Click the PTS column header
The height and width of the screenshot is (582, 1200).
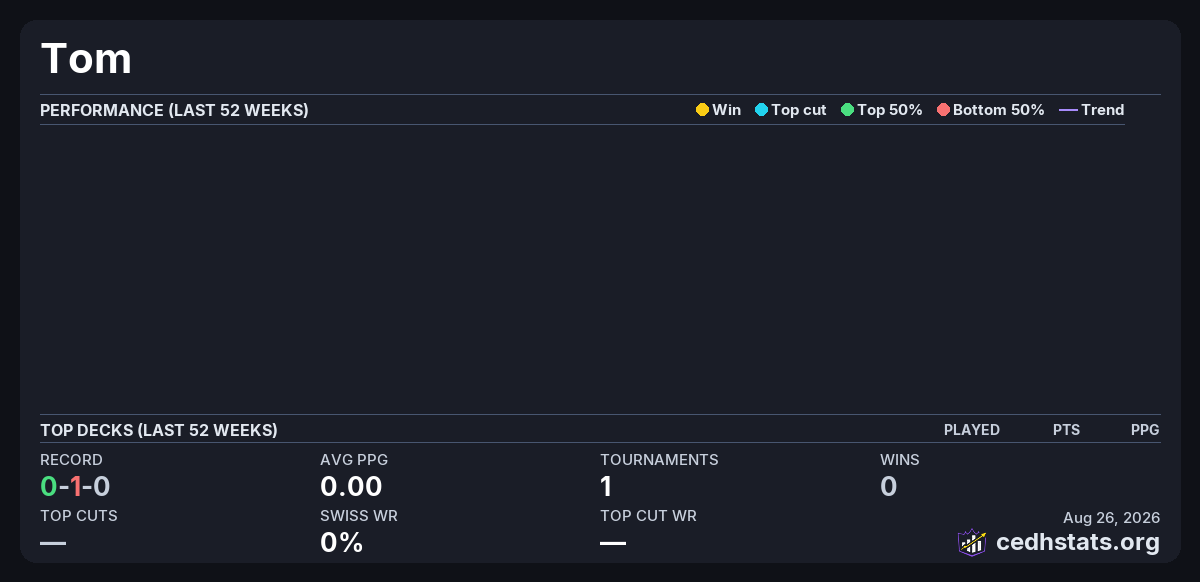coord(1066,430)
